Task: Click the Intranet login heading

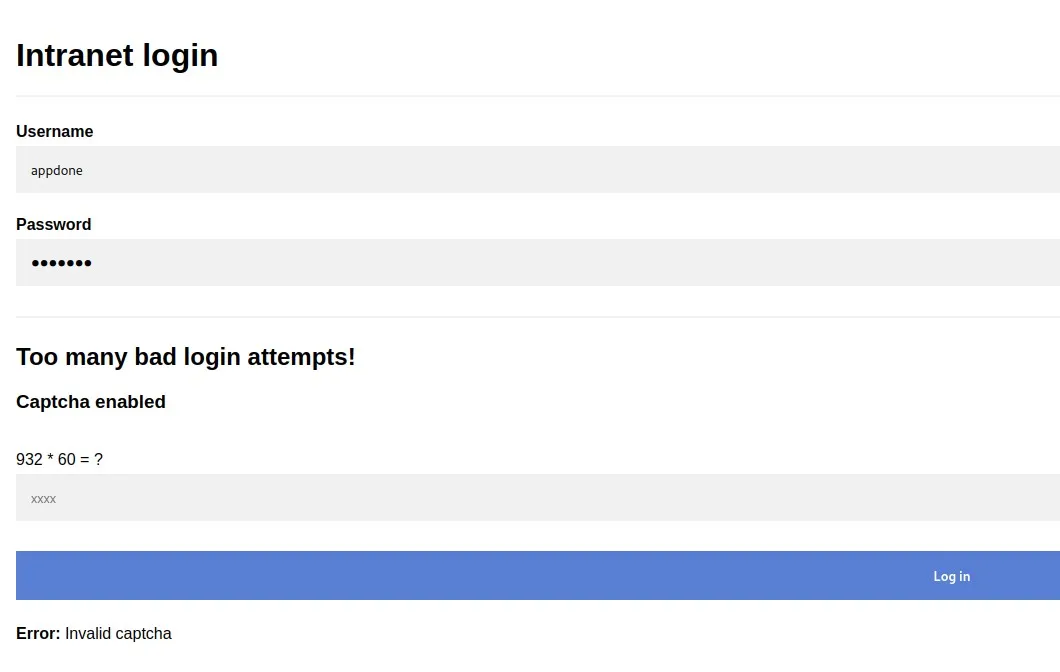Action: coord(117,55)
